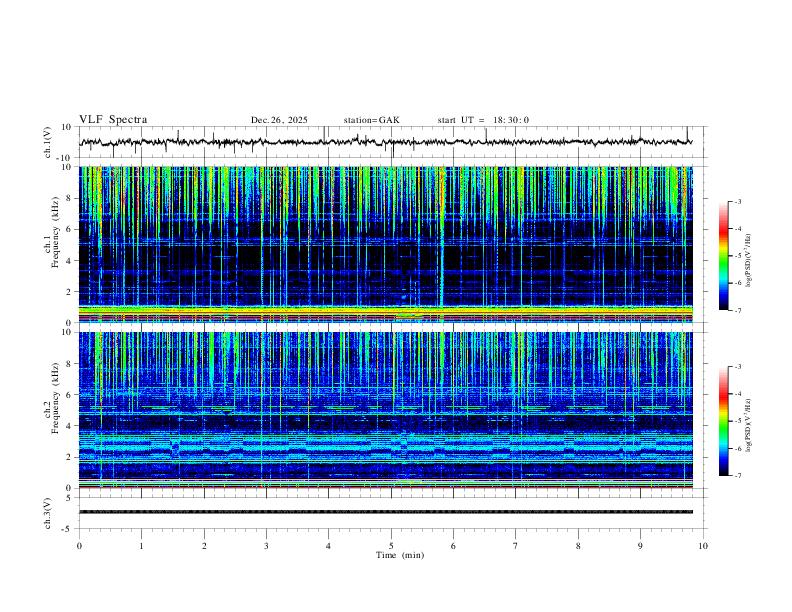Click the "6" kHz tick on ch.1 frequency axis

(x=70, y=229)
